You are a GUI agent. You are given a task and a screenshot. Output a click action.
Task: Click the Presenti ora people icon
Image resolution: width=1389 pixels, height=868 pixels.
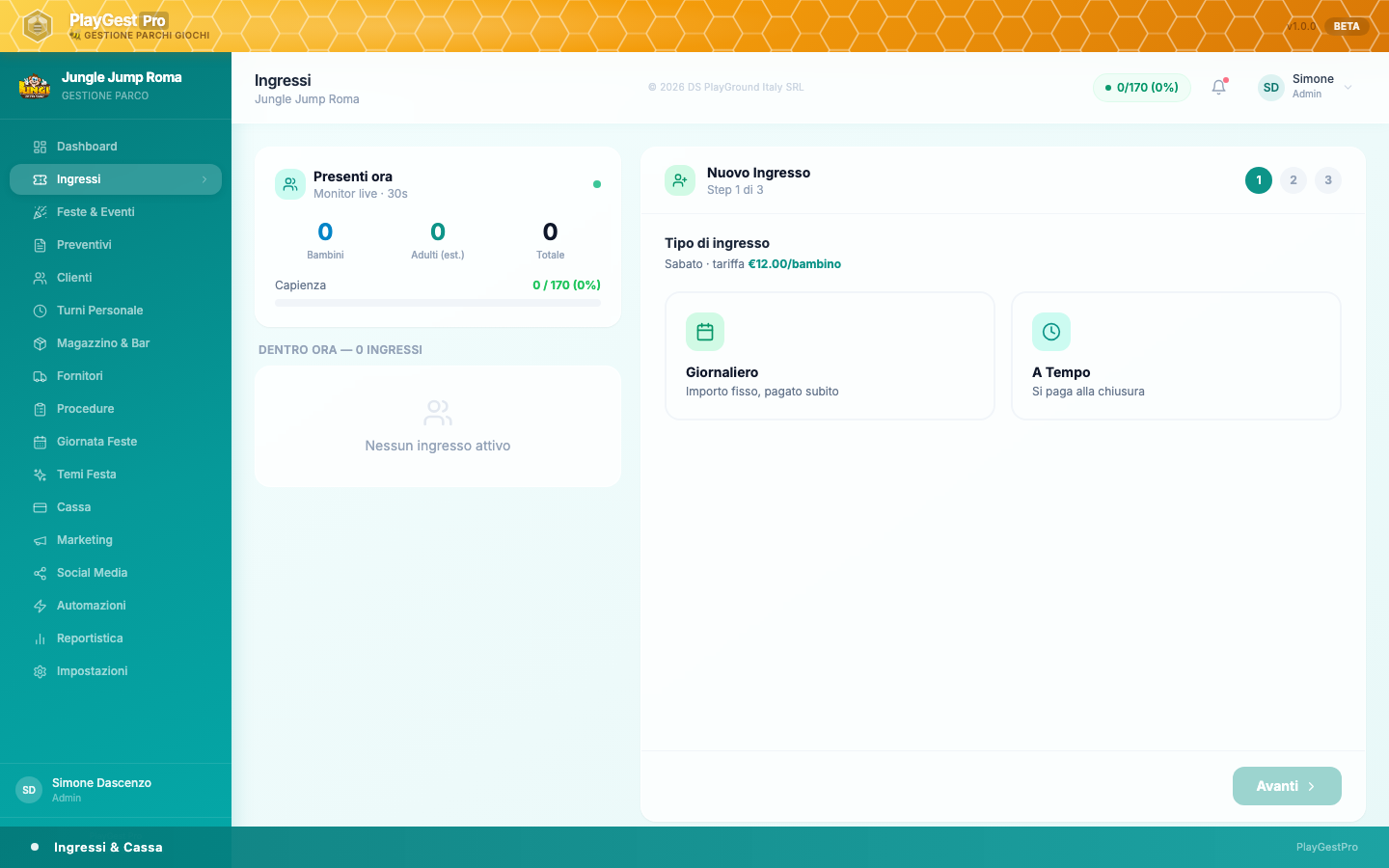(290, 184)
